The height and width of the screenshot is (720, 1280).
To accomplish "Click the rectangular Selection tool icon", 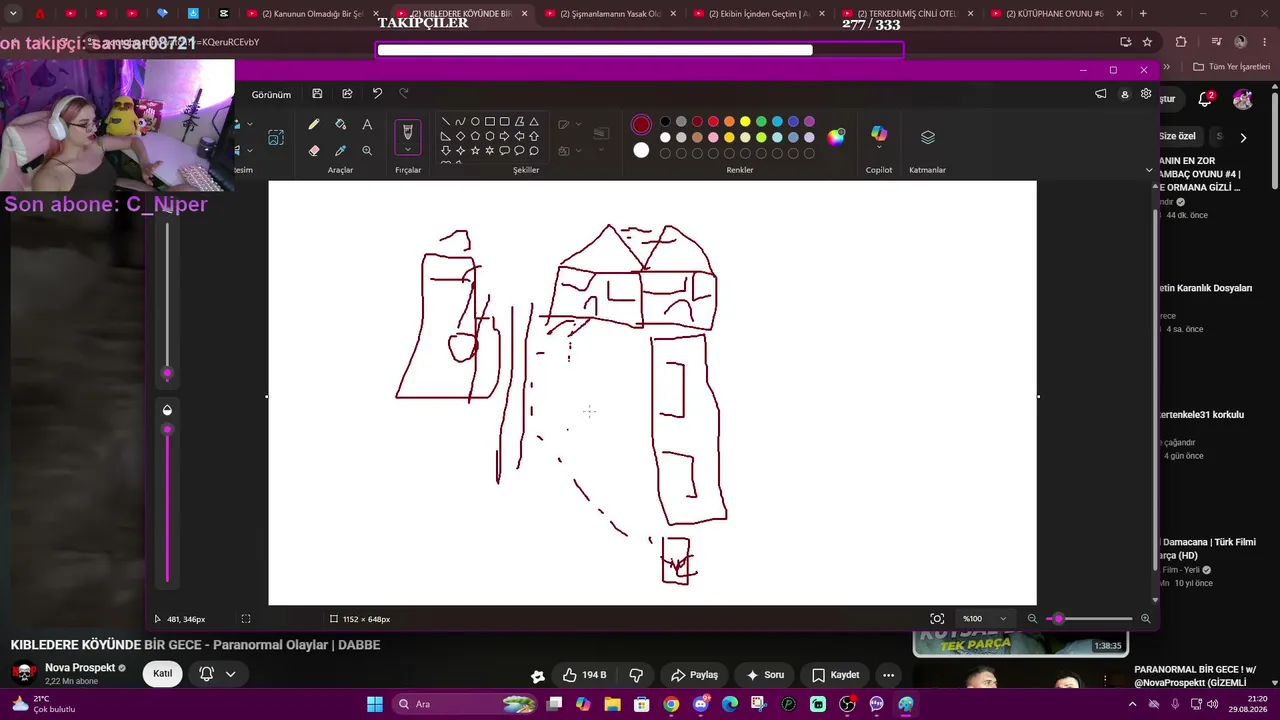I will pos(276,137).
